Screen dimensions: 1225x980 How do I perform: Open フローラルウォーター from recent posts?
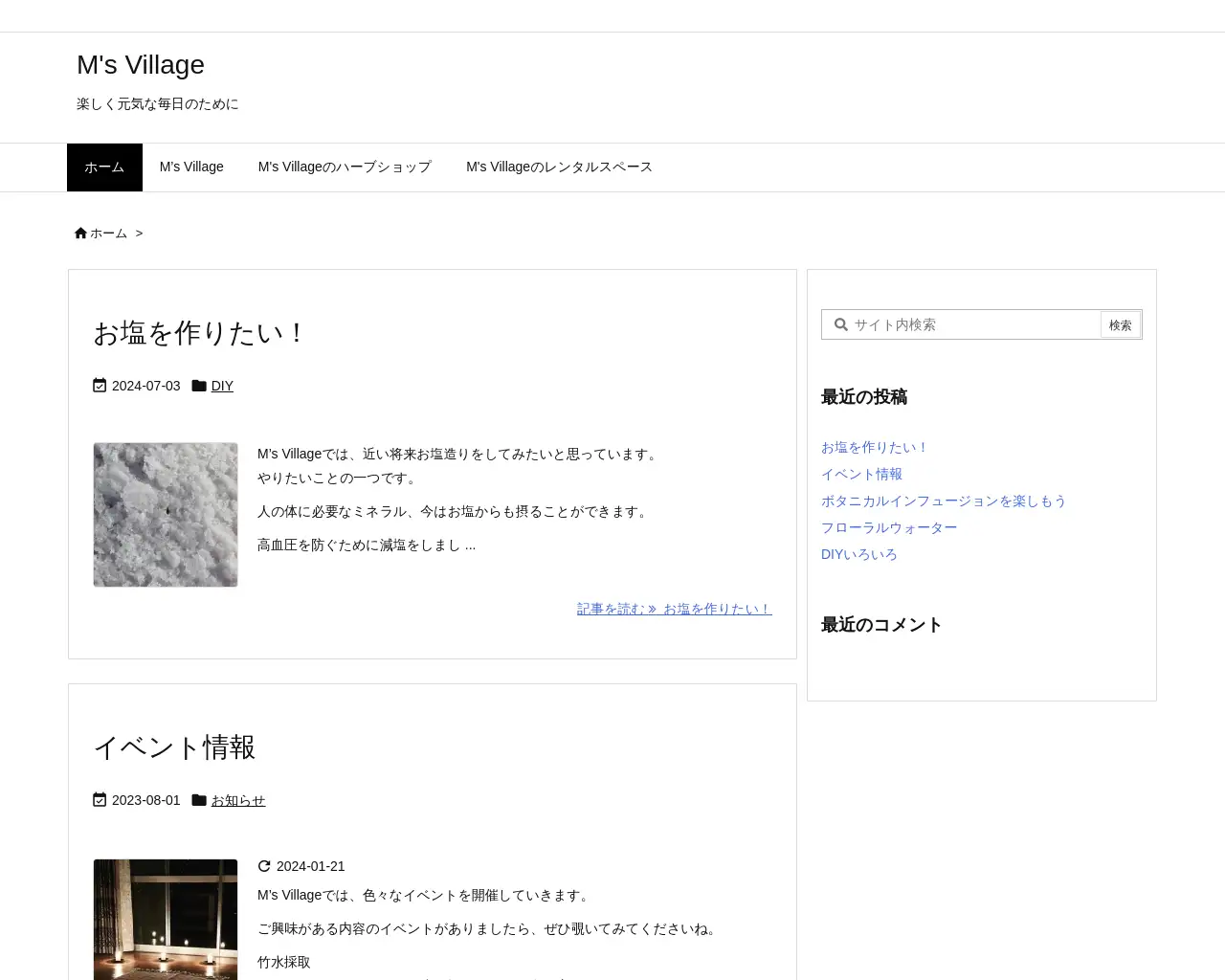point(889,527)
